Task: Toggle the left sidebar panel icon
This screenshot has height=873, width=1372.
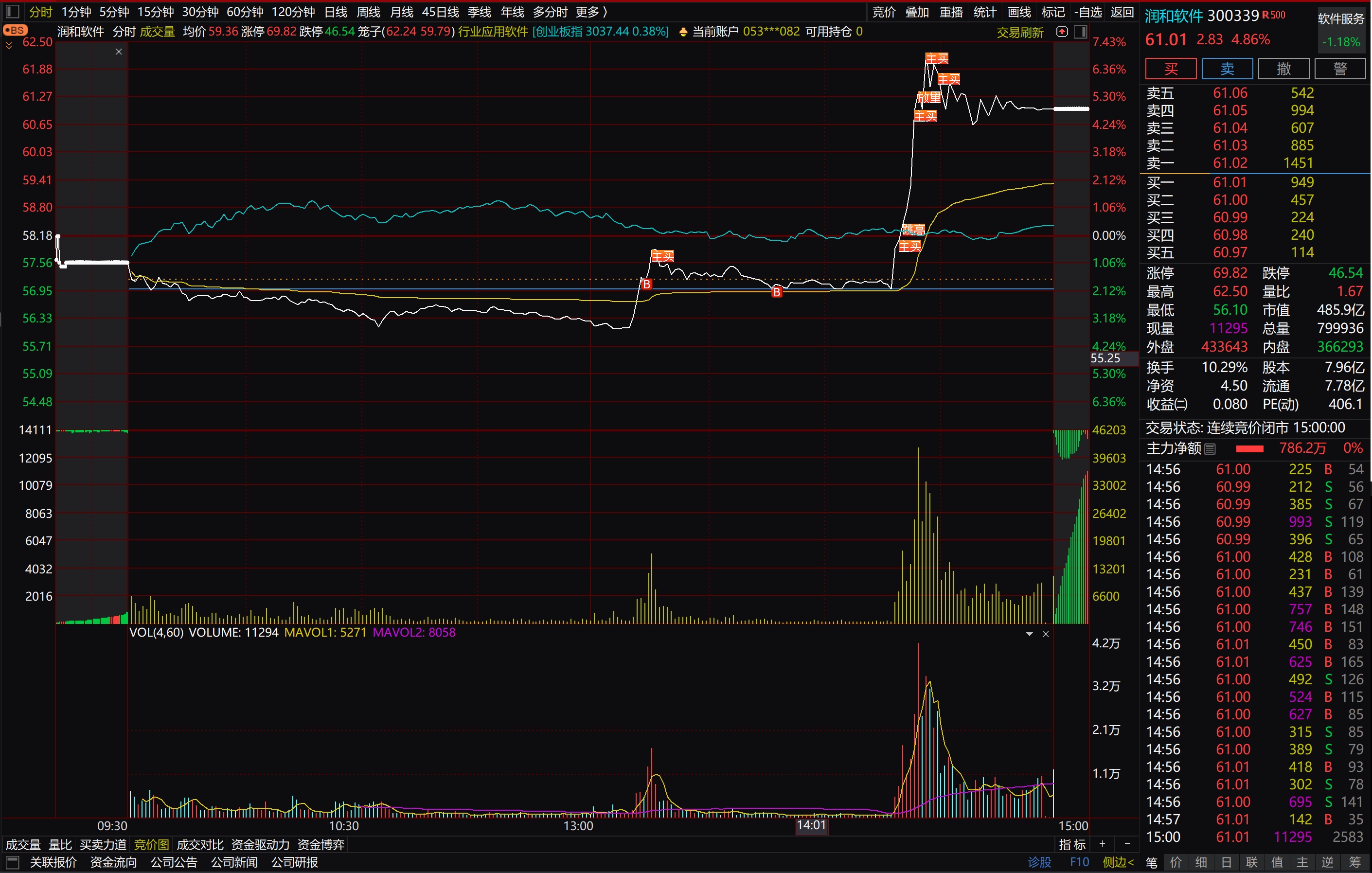Action: coord(12,11)
